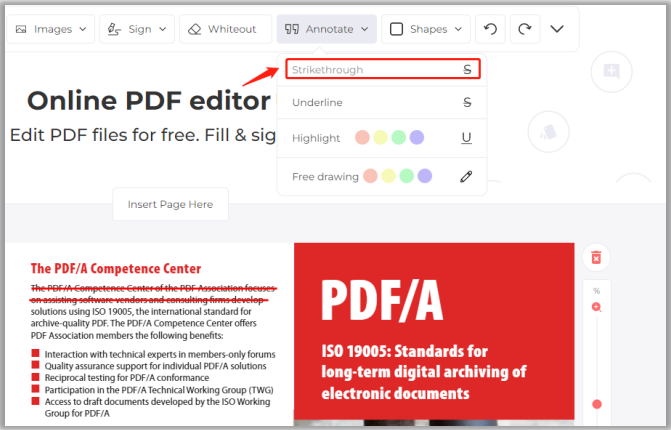The height and width of the screenshot is (430, 671).
Task: Click the add comment bubble icon
Action: coord(611,71)
